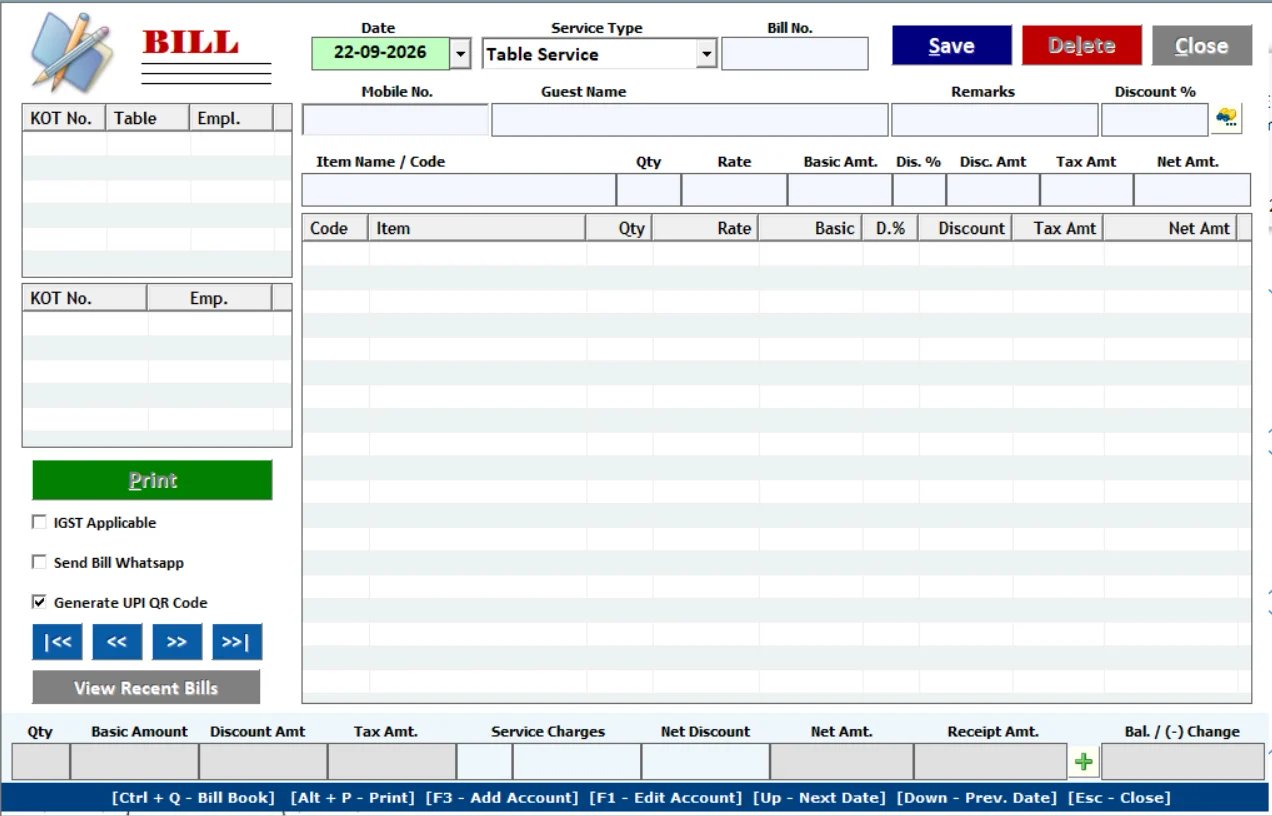Open the discount lookup icon beside Discount %
Image resolution: width=1272 pixels, height=816 pixels.
click(x=1227, y=118)
